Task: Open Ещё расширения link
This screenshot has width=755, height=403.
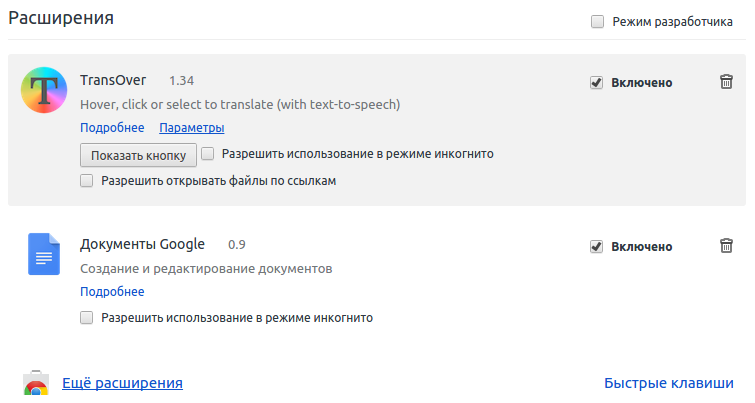Action: [x=122, y=383]
